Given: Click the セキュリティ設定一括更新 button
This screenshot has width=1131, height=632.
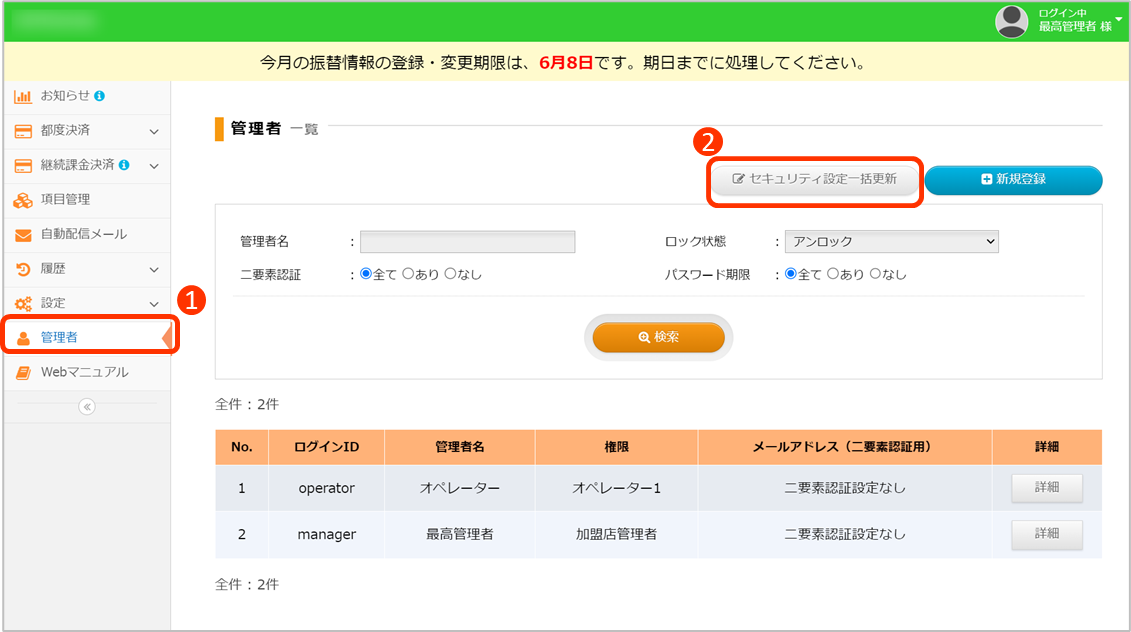Looking at the screenshot, I should click(x=814, y=179).
